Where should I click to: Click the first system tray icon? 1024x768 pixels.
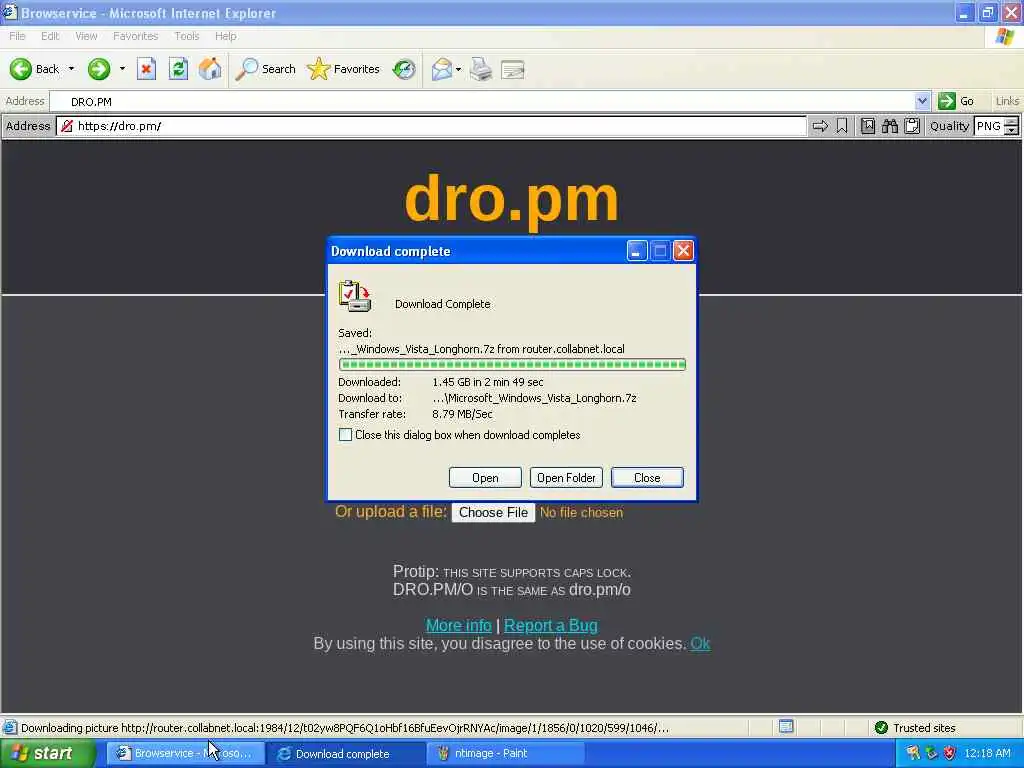[x=912, y=753]
